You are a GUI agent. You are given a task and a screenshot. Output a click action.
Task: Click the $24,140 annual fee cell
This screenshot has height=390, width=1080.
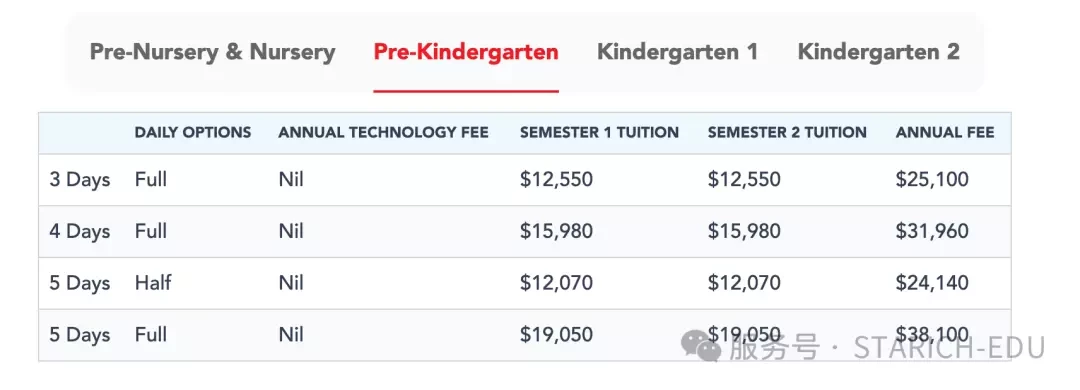pyautogui.click(x=932, y=283)
